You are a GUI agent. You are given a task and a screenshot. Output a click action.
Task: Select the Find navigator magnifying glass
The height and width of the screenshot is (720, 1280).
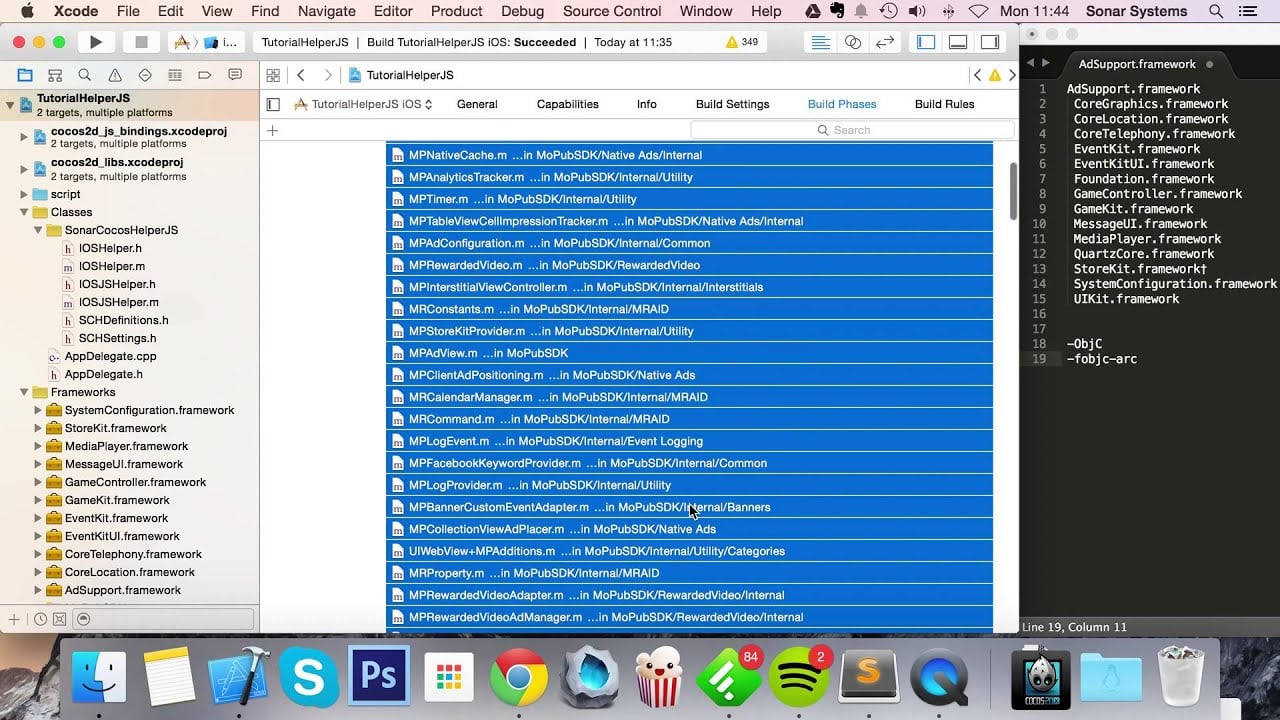84,74
